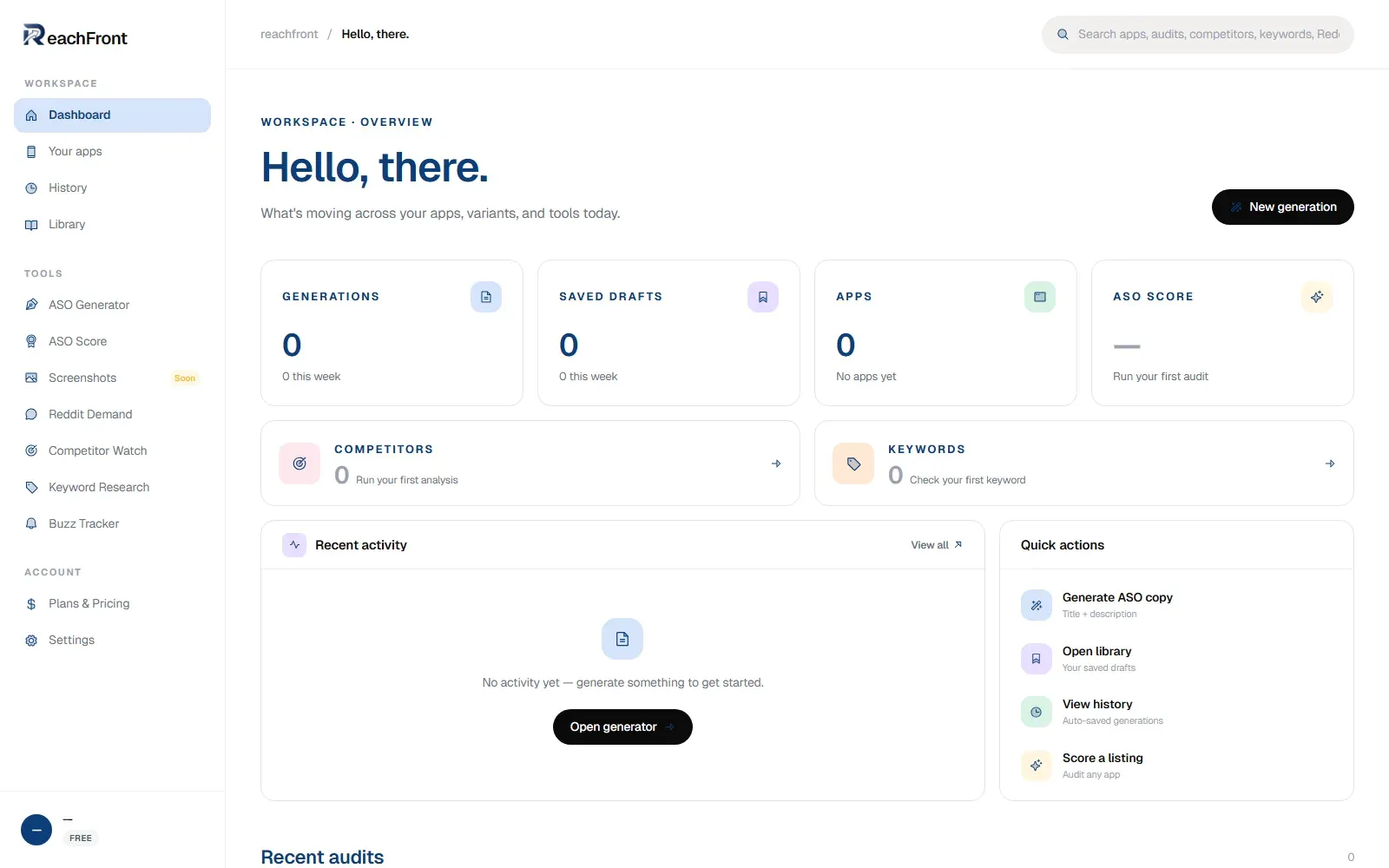Viewport: 1389px width, 868px height.
Task: Choose View history quick action
Action: [1176, 712]
